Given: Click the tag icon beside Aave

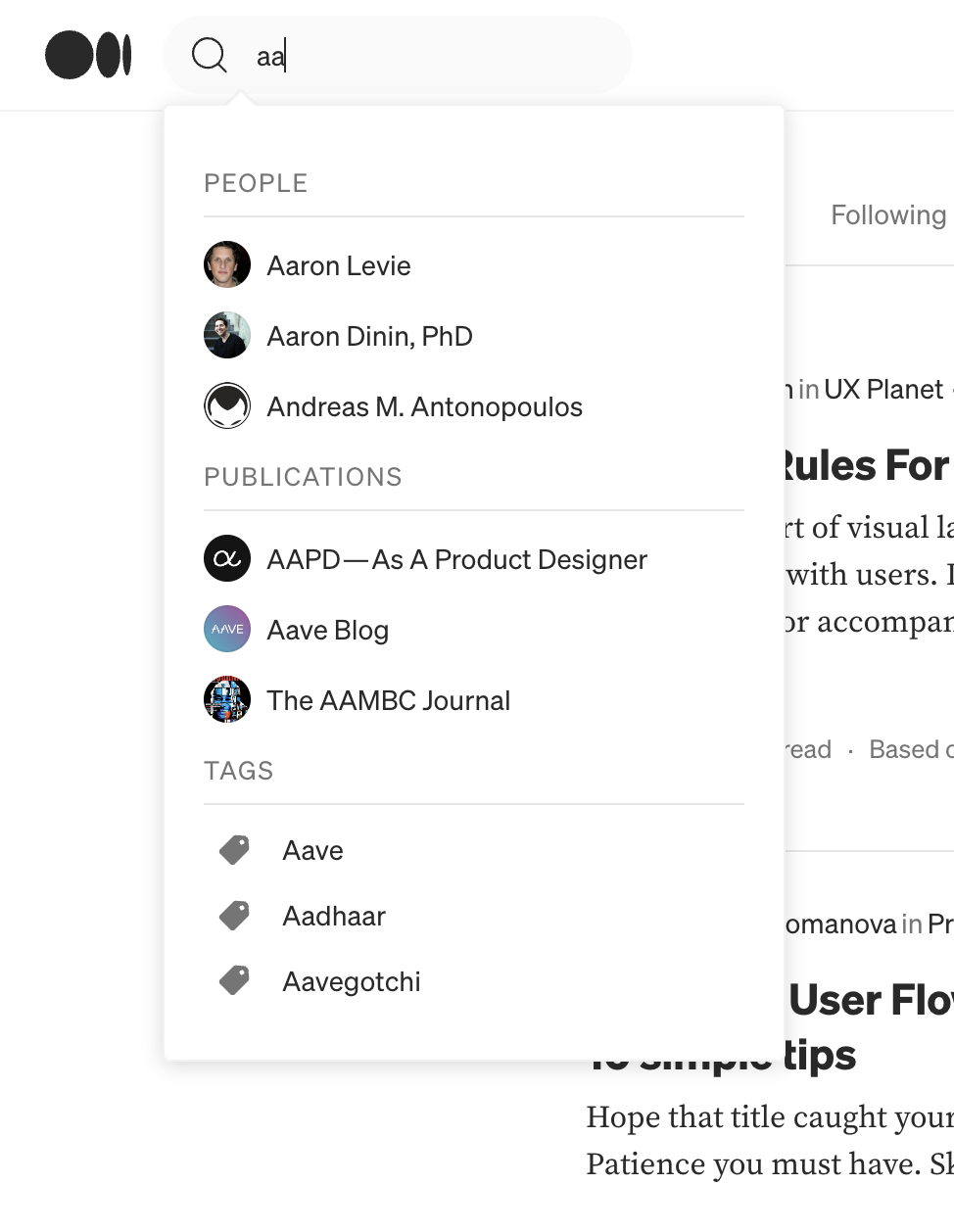Looking at the screenshot, I should pos(234,850).
